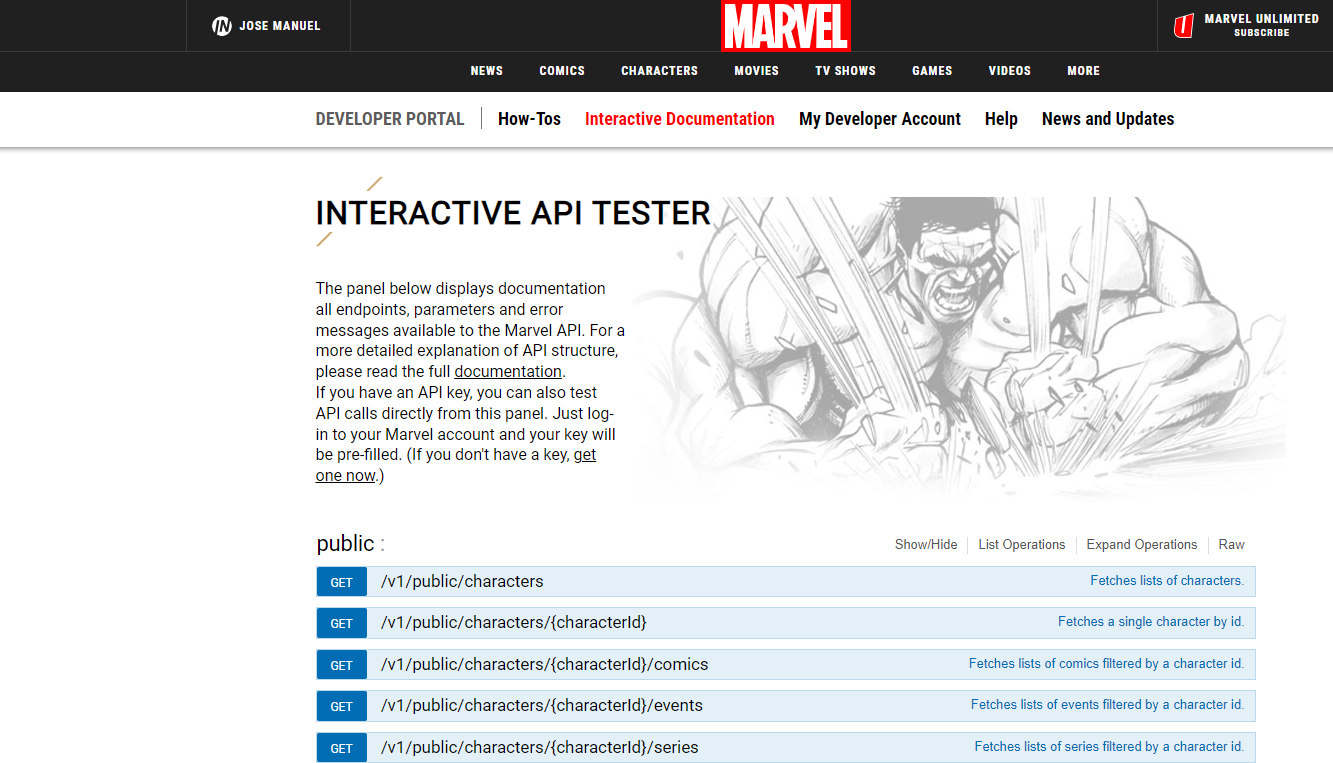The width and height of the screenshot is (1333, 763).
Task: Click the 'public' resource heading
Action: pos(345,544)
